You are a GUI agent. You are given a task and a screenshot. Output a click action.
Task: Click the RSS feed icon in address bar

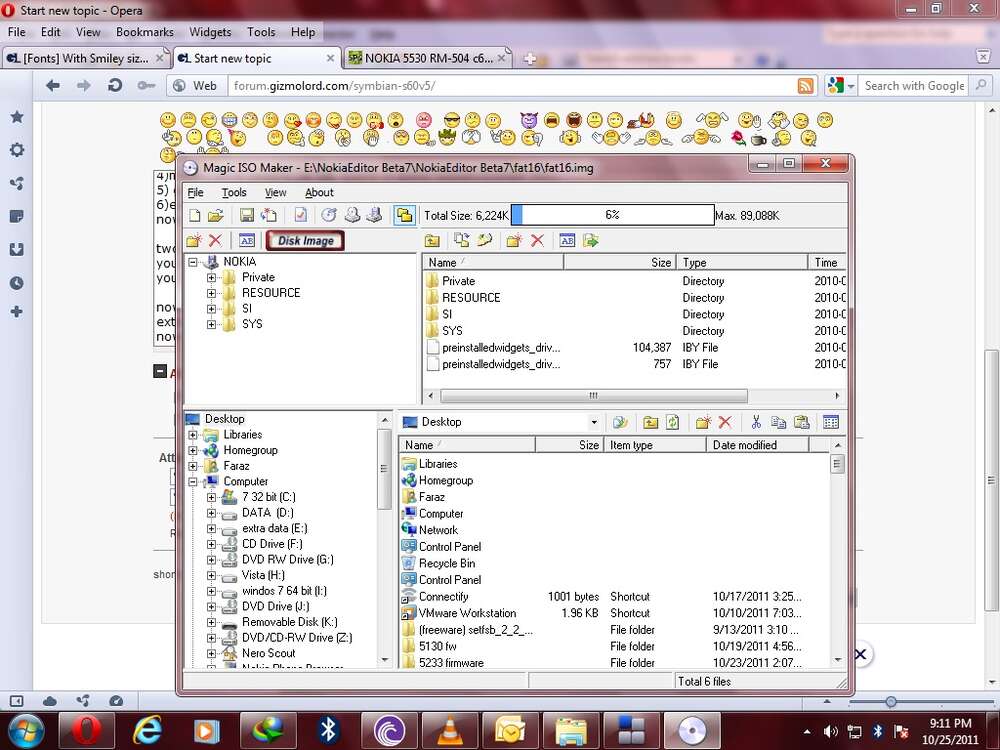[805, 85]
